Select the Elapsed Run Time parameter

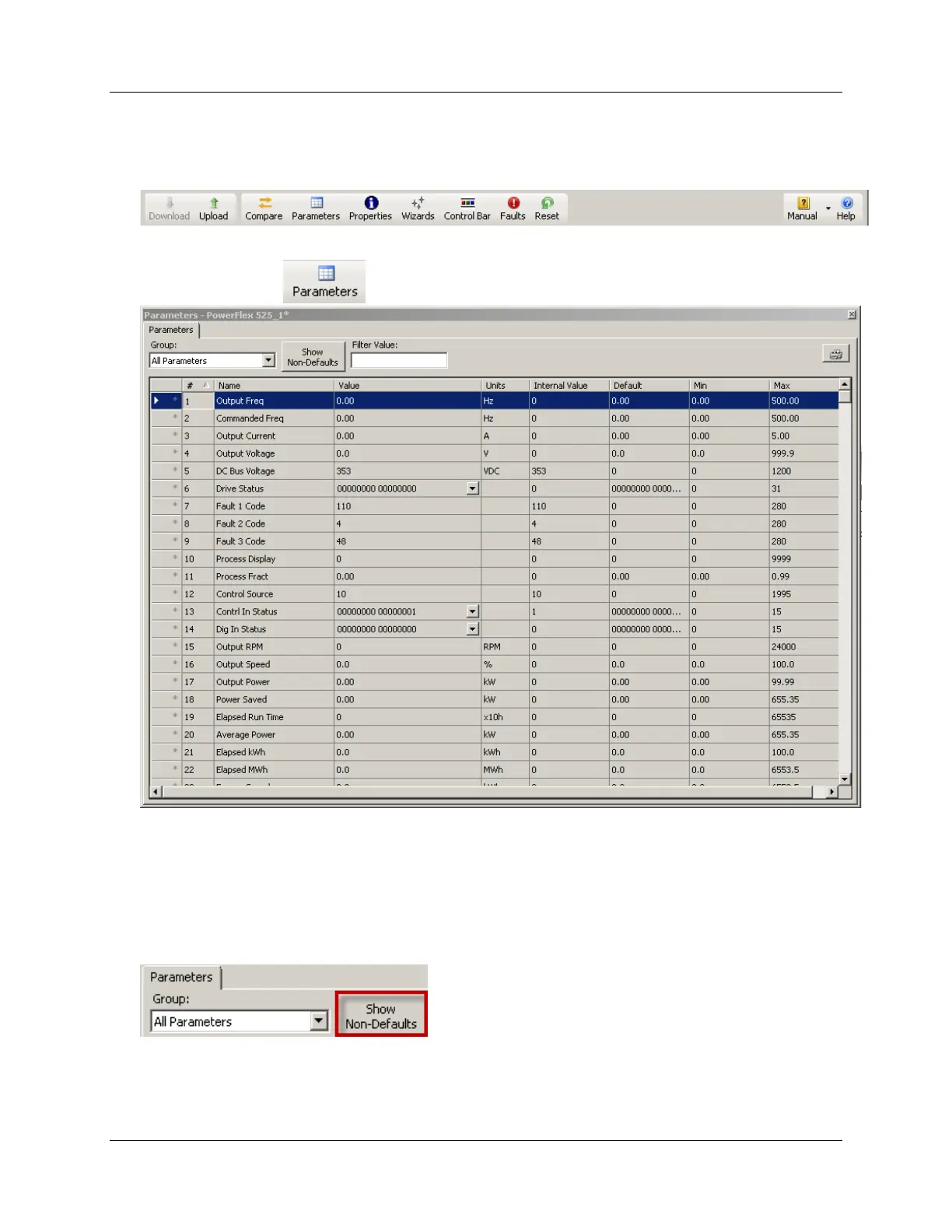point(250,717)
